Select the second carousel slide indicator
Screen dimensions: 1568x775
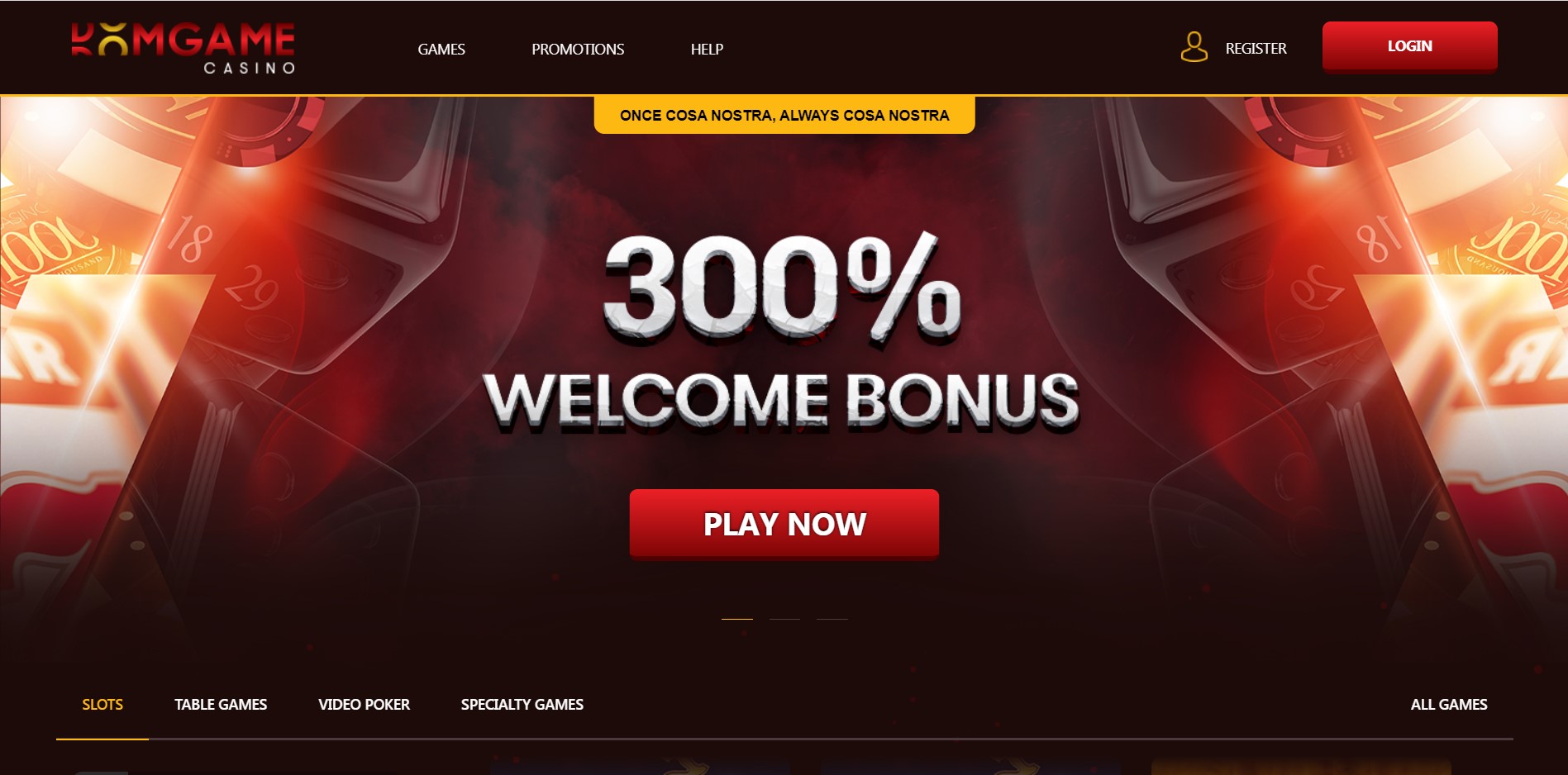[784, 618]
